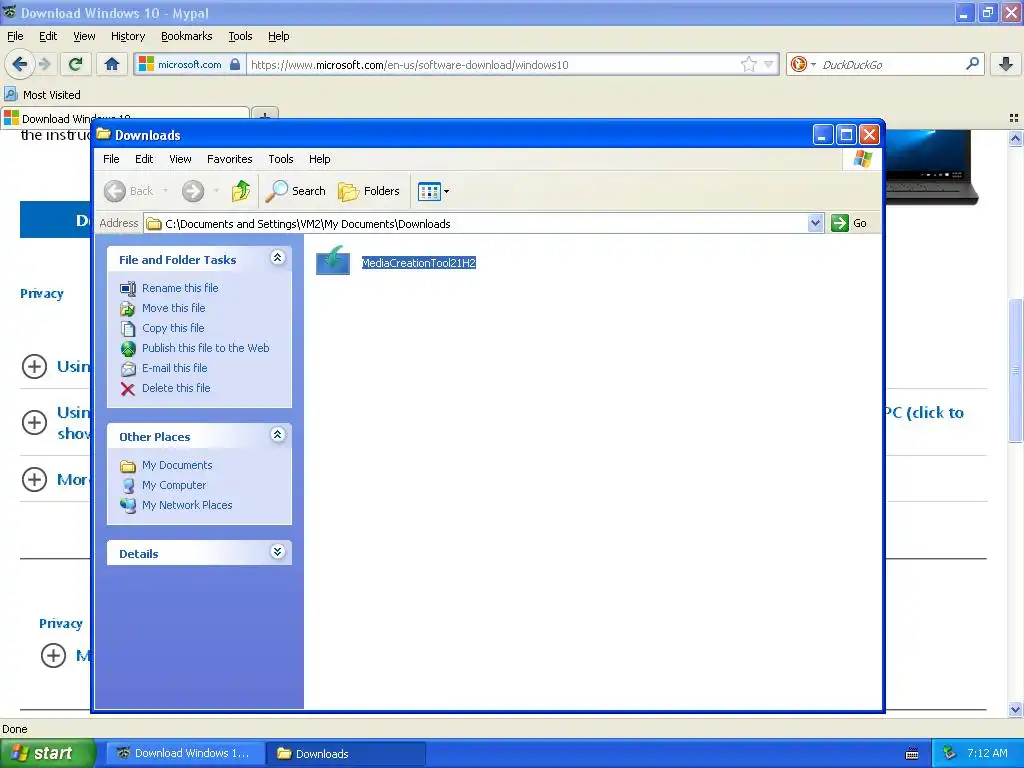The width and height of the screenshot is (1024, 768).
Task: Open the Mypal Tools menu
Action: point(240,36)
